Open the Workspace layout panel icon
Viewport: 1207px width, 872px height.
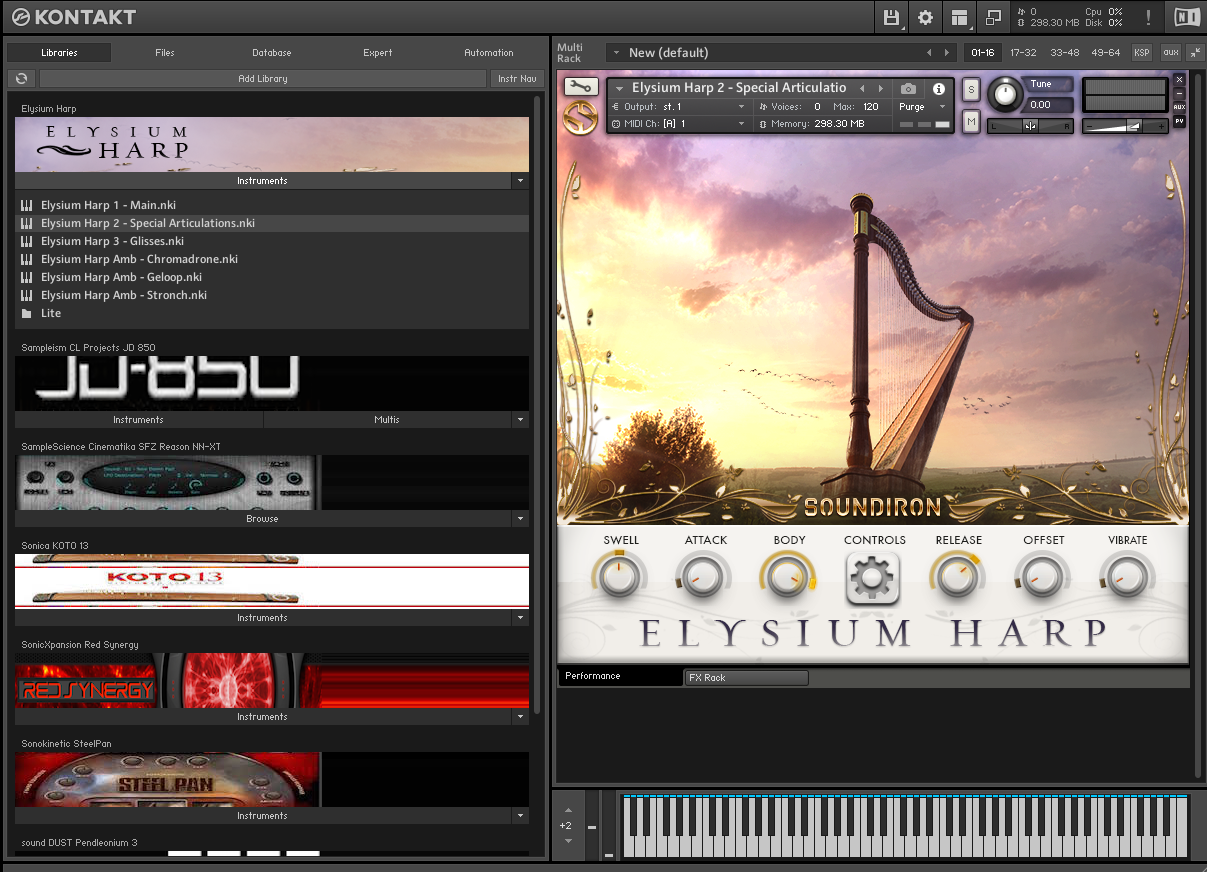[x=959, y=17]
